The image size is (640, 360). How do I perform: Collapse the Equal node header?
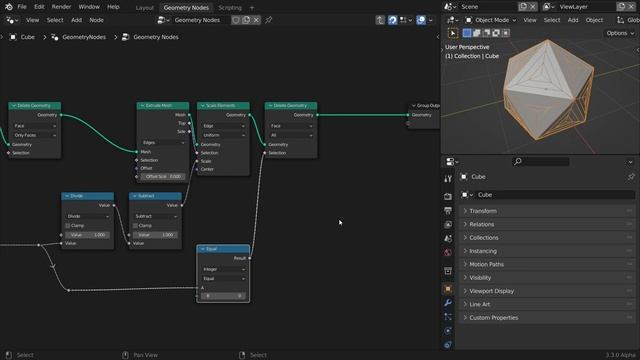pos(202,249)
